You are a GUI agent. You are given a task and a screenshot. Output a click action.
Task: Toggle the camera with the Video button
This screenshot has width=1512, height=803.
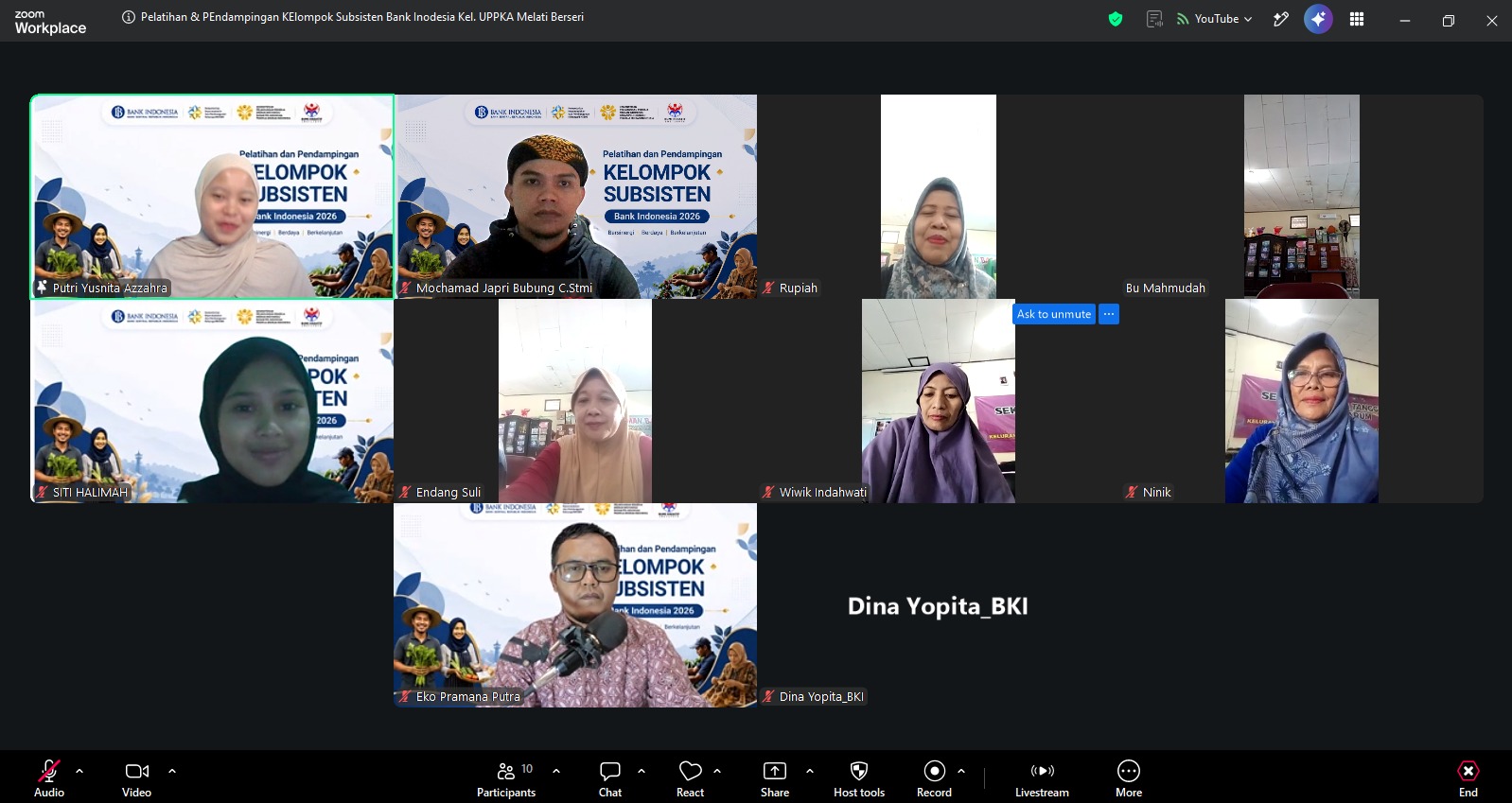137,779
